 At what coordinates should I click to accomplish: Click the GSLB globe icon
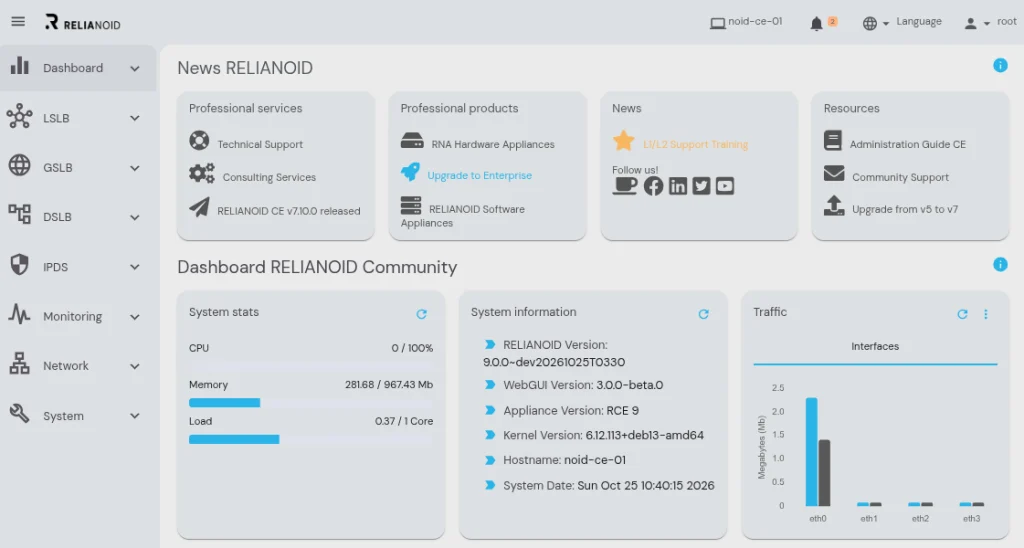20,165
